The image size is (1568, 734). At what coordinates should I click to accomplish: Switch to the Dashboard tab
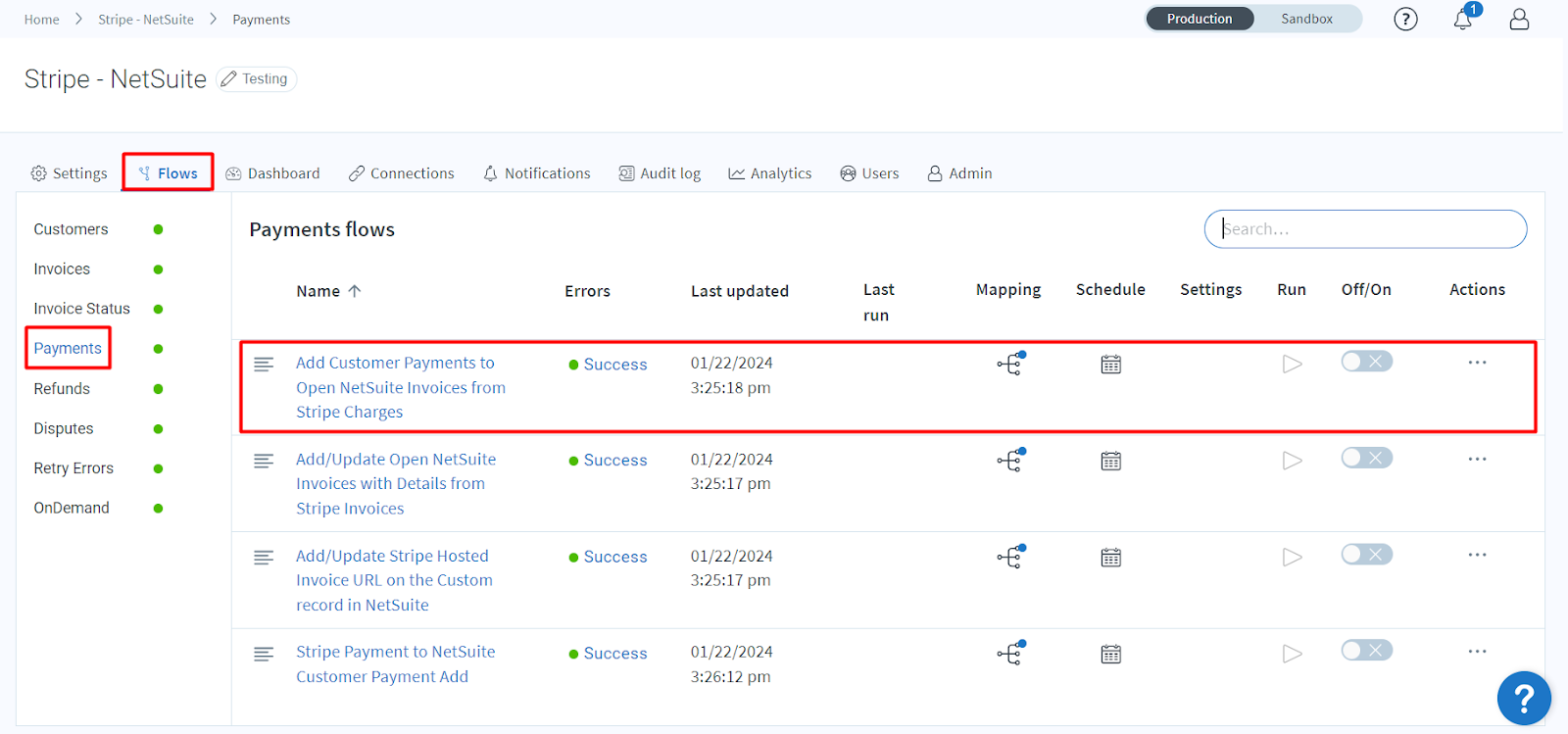272,173
